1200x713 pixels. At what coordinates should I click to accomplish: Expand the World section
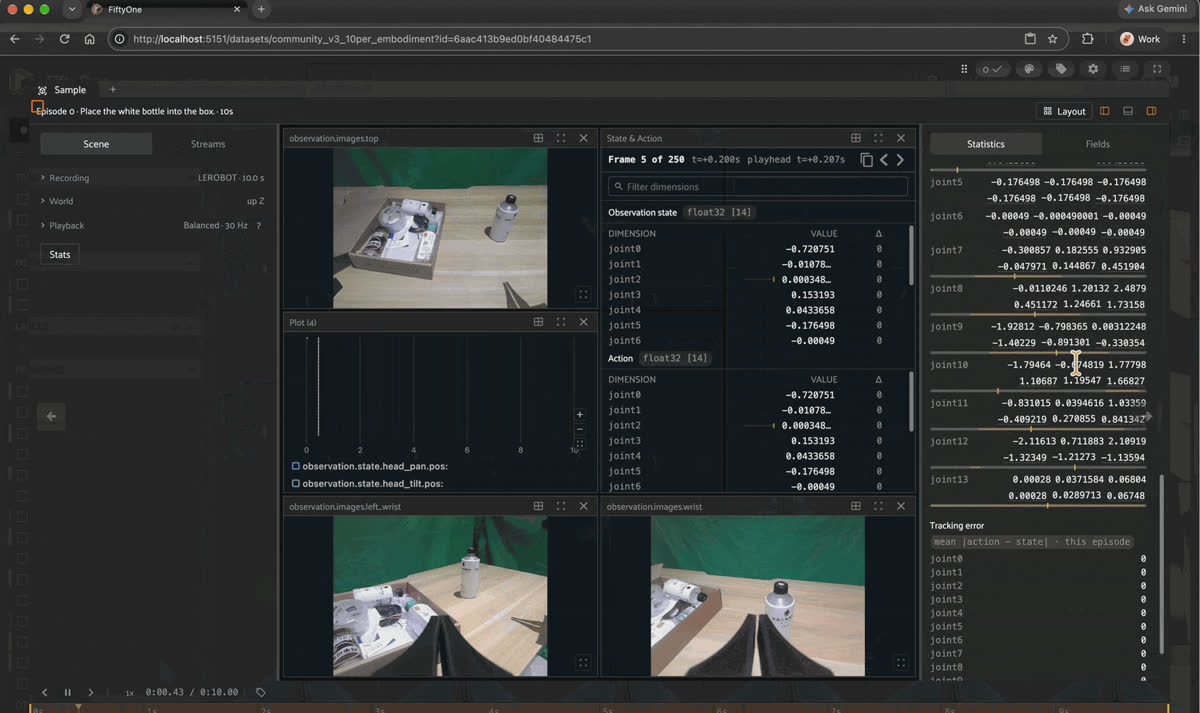coord(151,201)
